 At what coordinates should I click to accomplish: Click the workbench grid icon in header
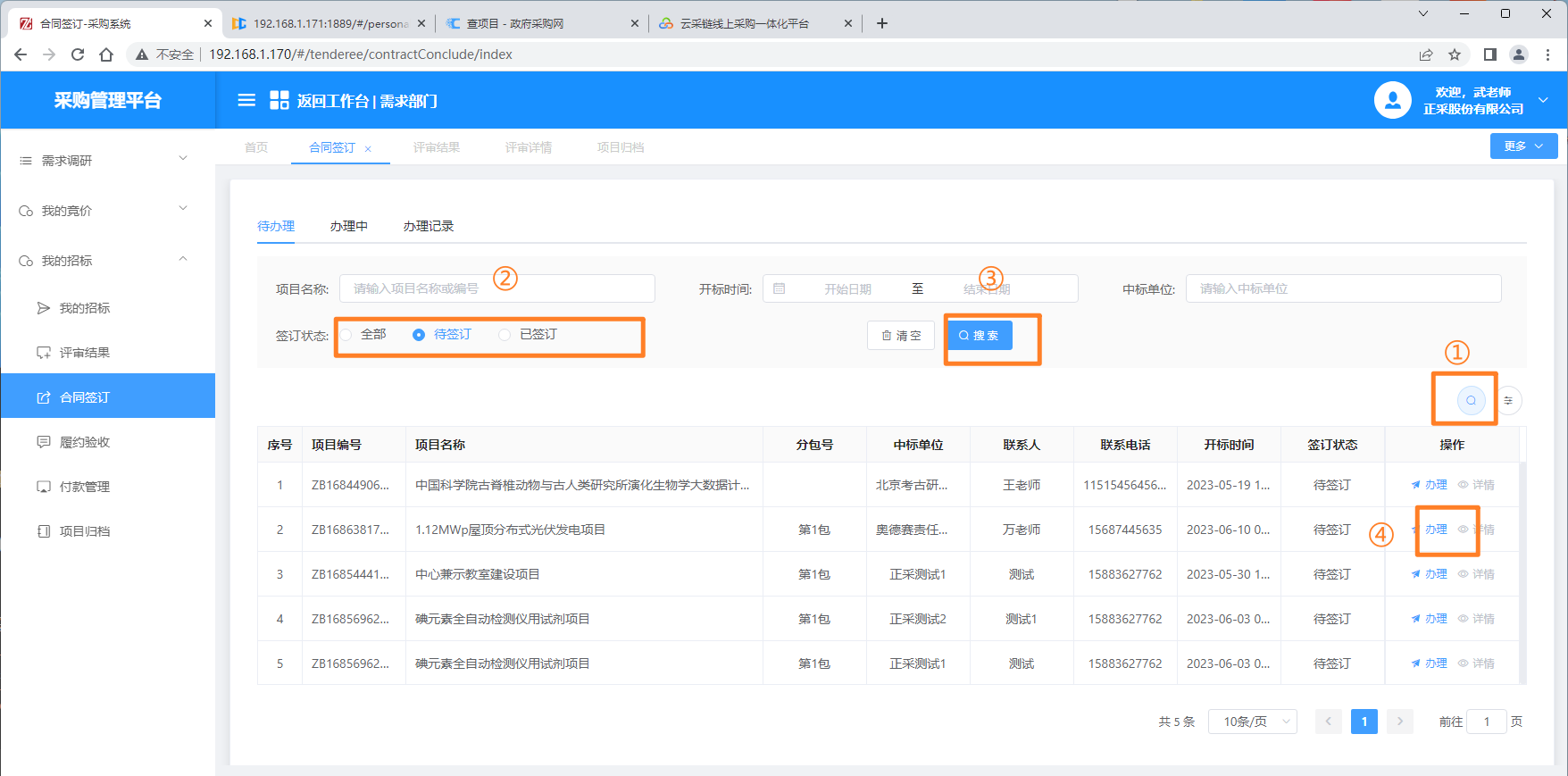tap(279, 100)
